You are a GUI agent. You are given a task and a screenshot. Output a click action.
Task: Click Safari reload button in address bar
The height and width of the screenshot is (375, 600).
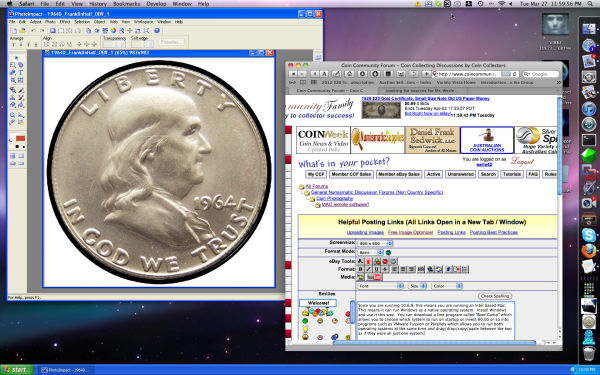[x=515, y=74]
